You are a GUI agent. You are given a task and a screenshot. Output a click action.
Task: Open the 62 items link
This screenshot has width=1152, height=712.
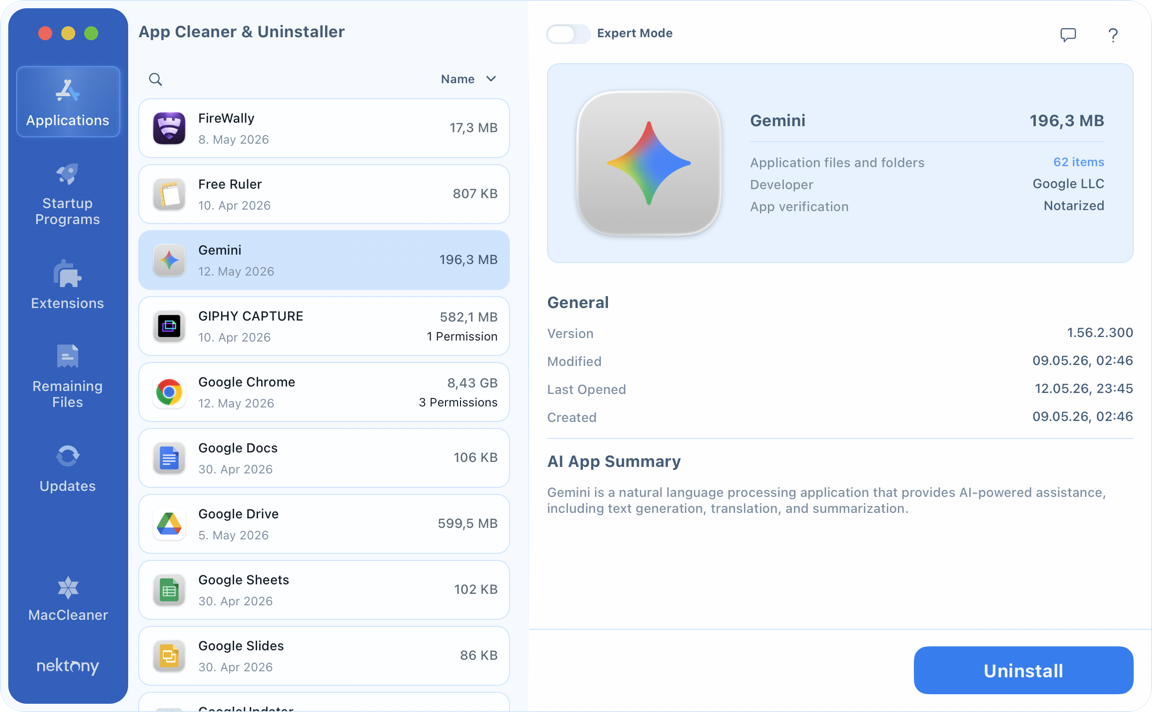tap(1079, 162)
